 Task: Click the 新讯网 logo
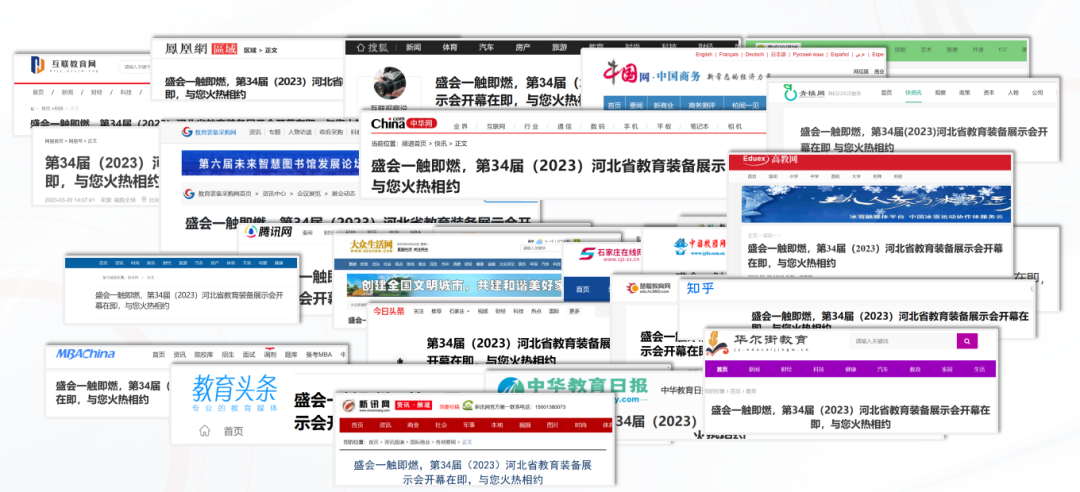coord(366,407)
